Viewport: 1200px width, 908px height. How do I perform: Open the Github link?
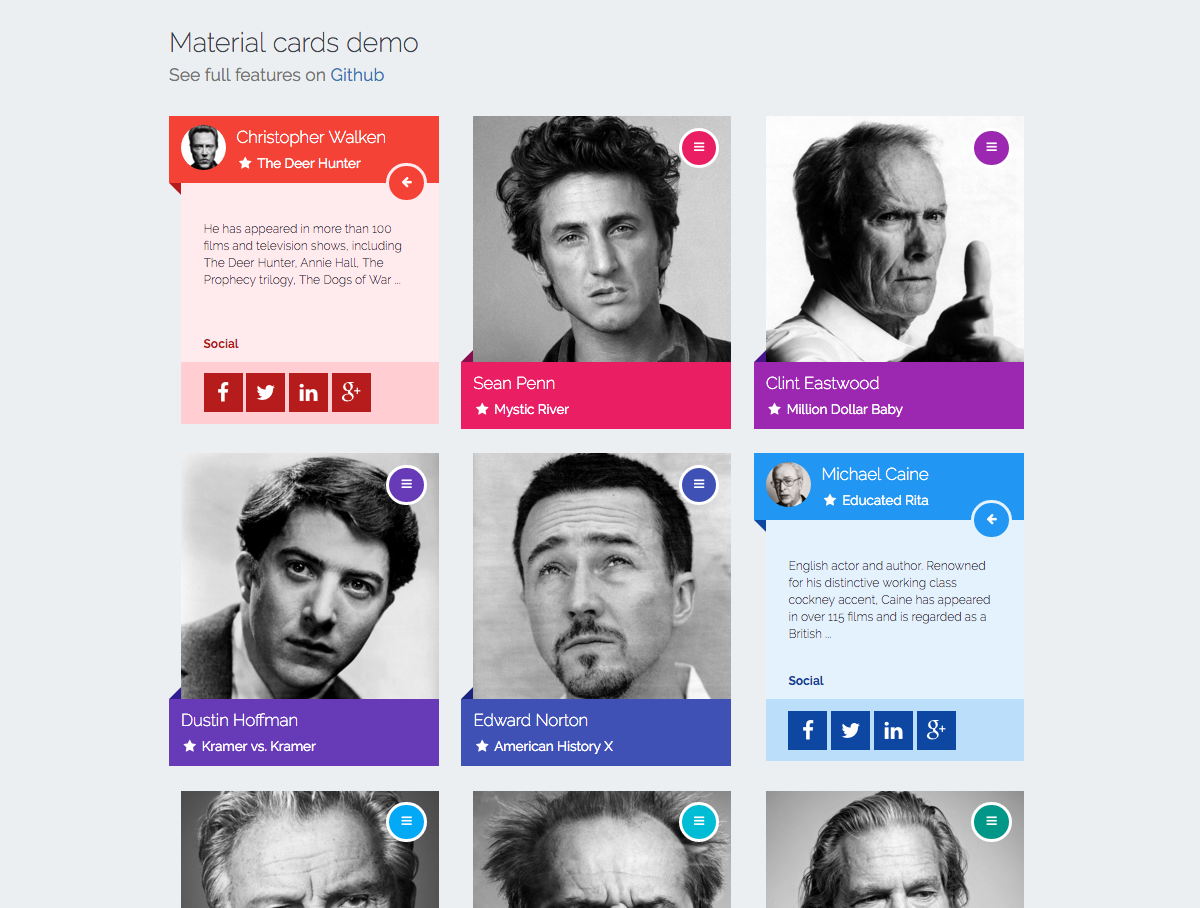click(357, 74)
